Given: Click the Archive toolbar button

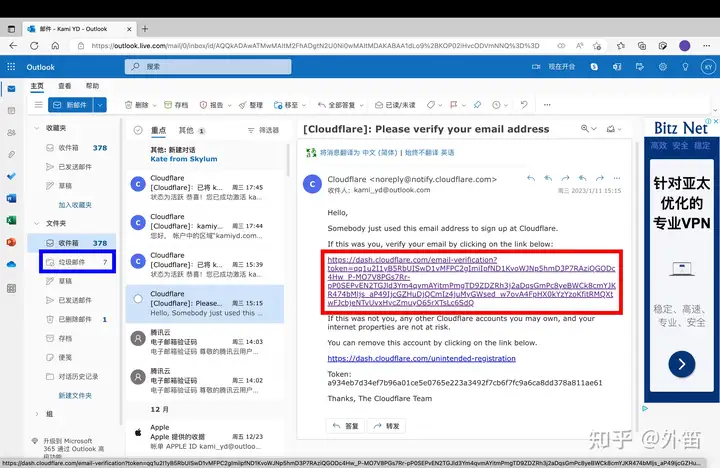Looking at the screenshot, I should click(x=176, y=105).
